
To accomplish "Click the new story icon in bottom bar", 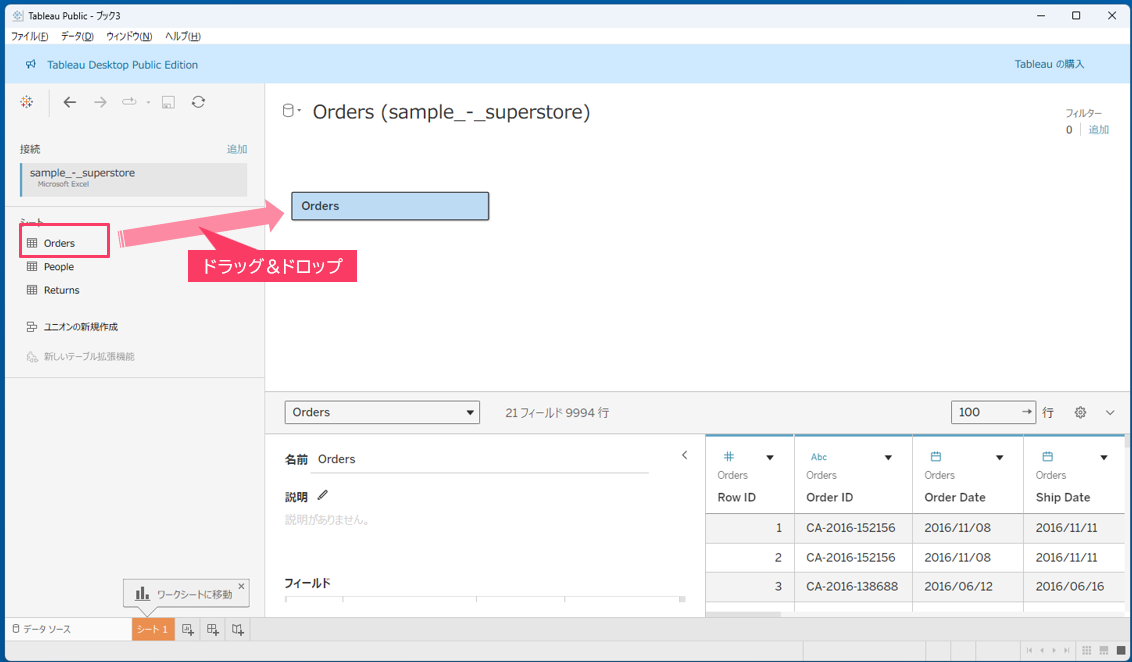I will (237, 629).
